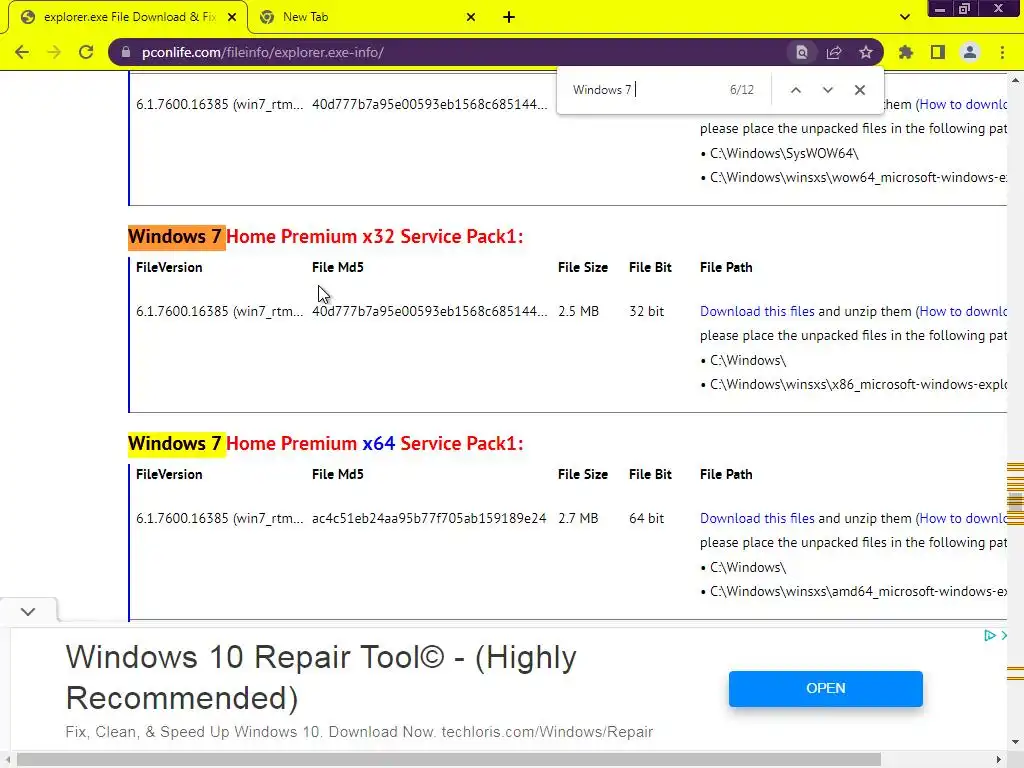Click the Windows 7 Home Premium x32 heading
The width and height of the screenshot is (1024, 768).
click(x=326, y=236)
